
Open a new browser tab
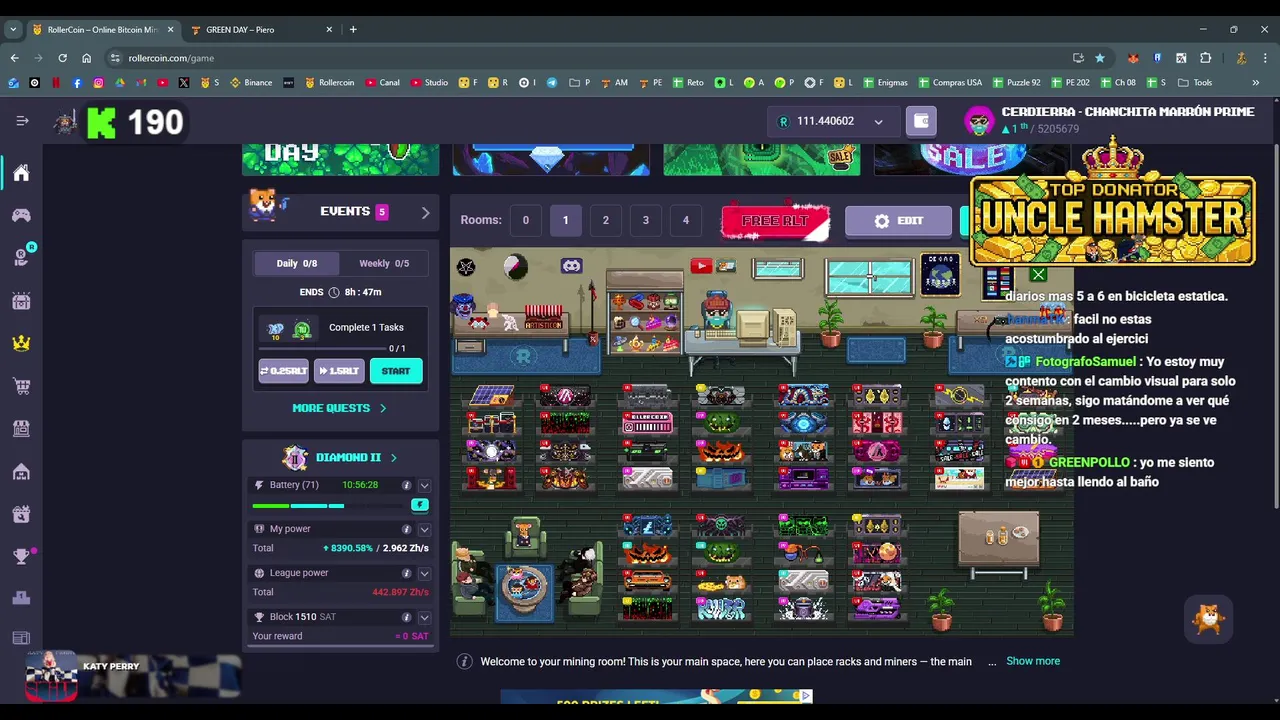353,29
